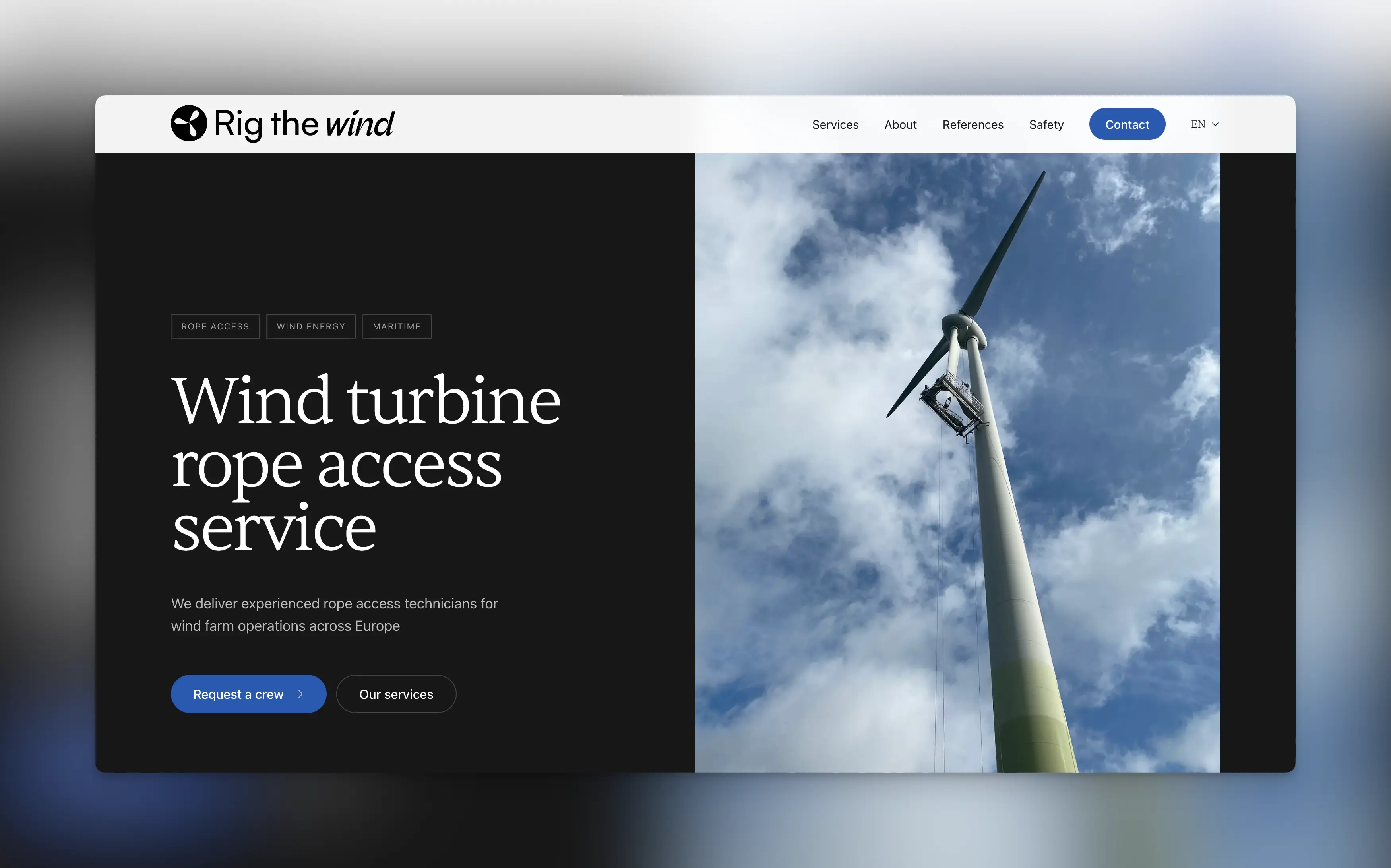
Task: Select the WIND ENERGY tag
Action: tap(310, 326)
